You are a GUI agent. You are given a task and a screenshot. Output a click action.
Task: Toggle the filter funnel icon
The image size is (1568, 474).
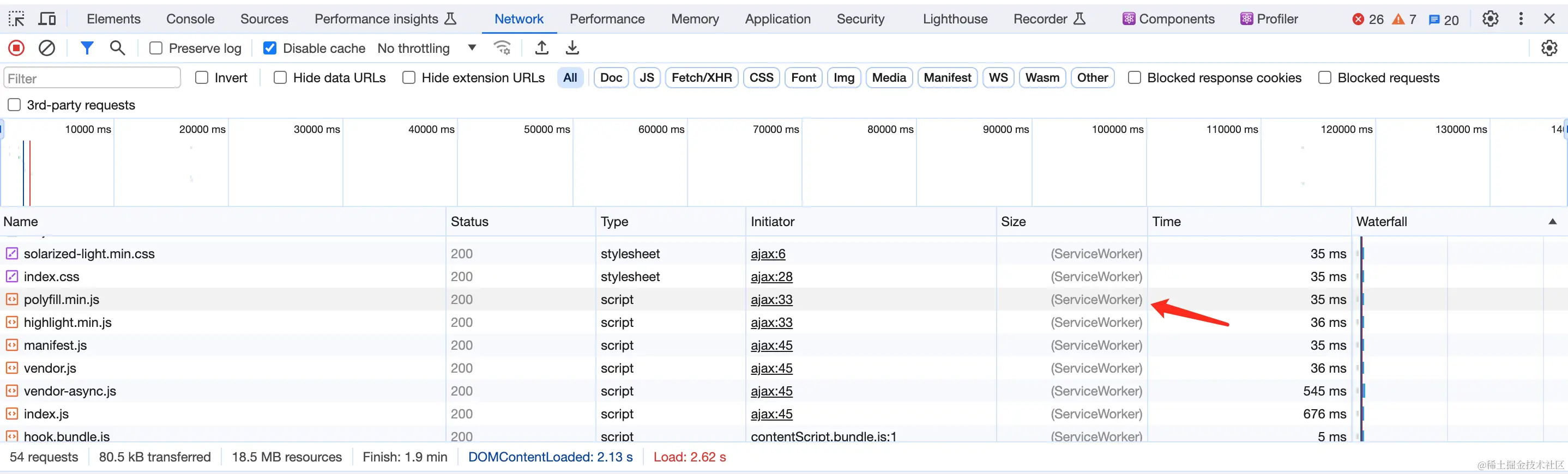coord(87,47)
